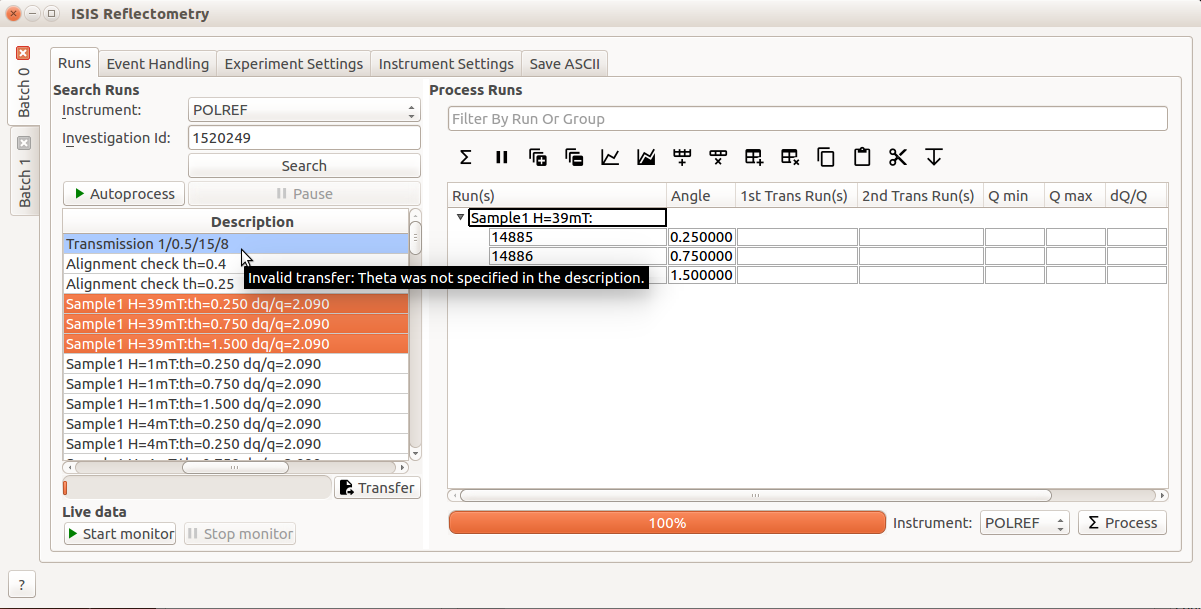The height and width of the screenshot is (609, 1201).
Task: Open the search Instrument POLREF dropdown
Action: [304, 110]
